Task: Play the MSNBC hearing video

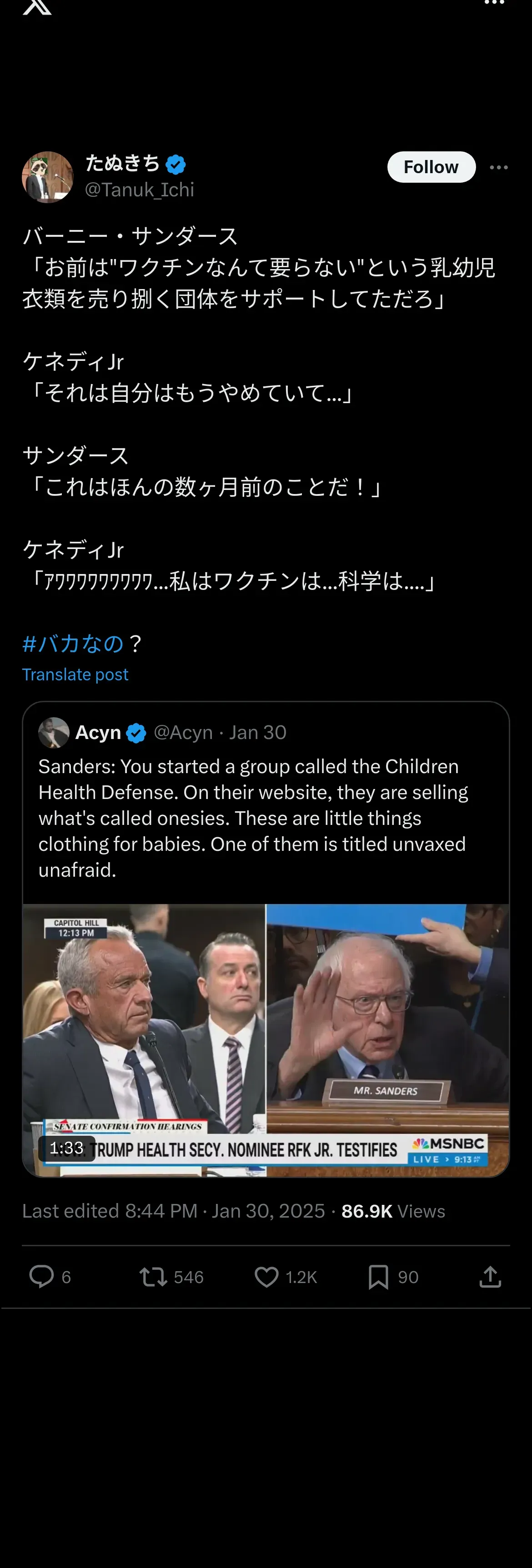Action: 266,1040
